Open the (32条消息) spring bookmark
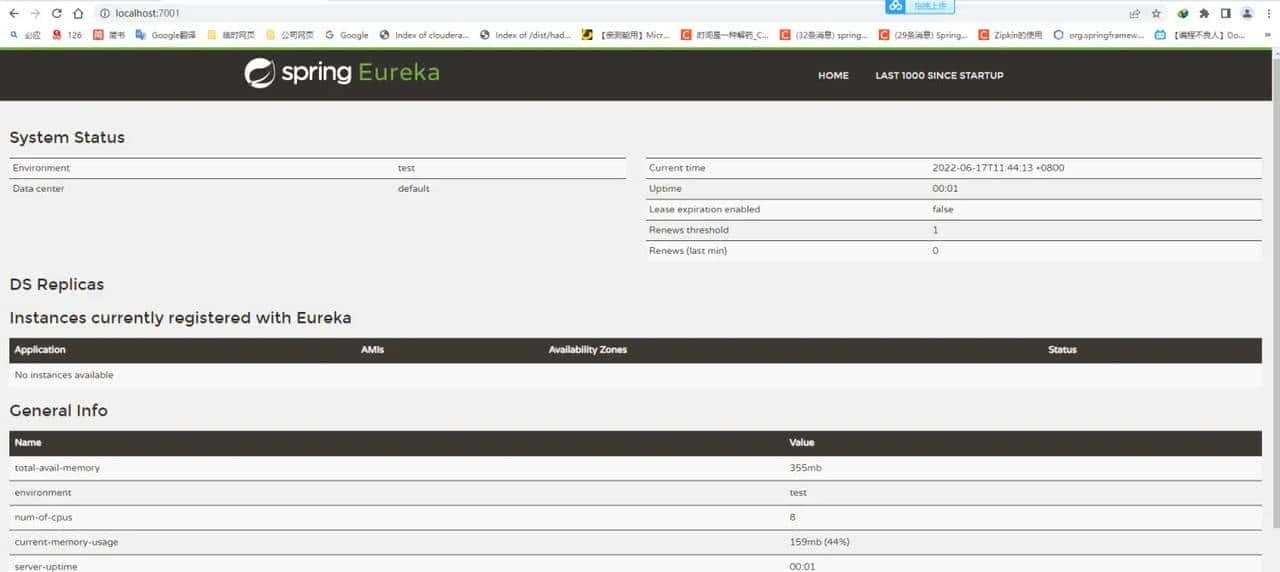The width and height of the screenshot is (1280, 572). [824, 35]
